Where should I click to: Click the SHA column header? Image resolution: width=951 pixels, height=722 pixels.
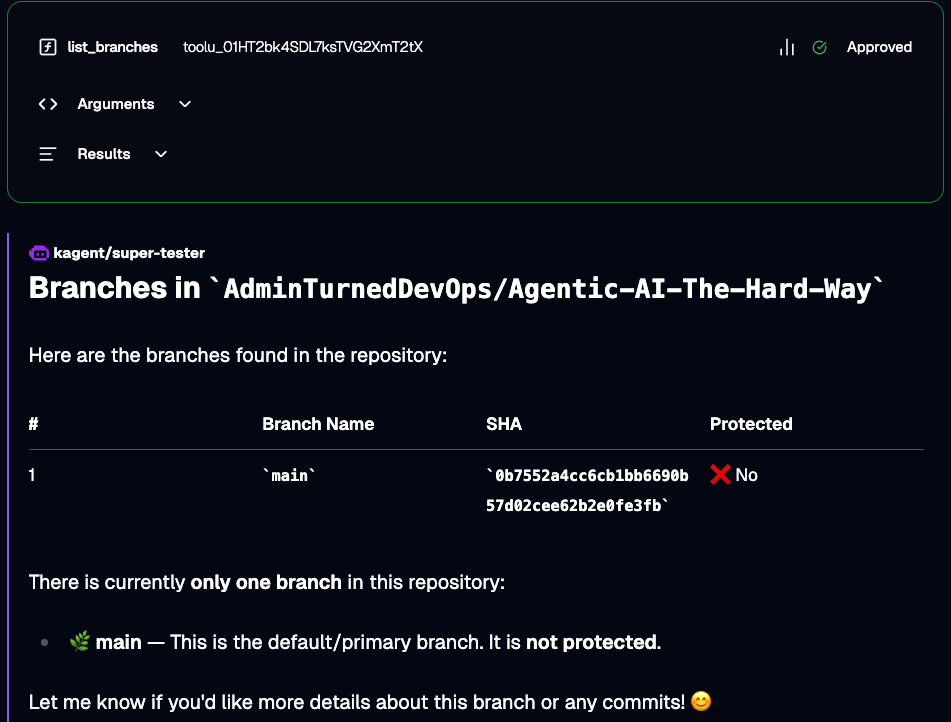(x=504, y=424)
